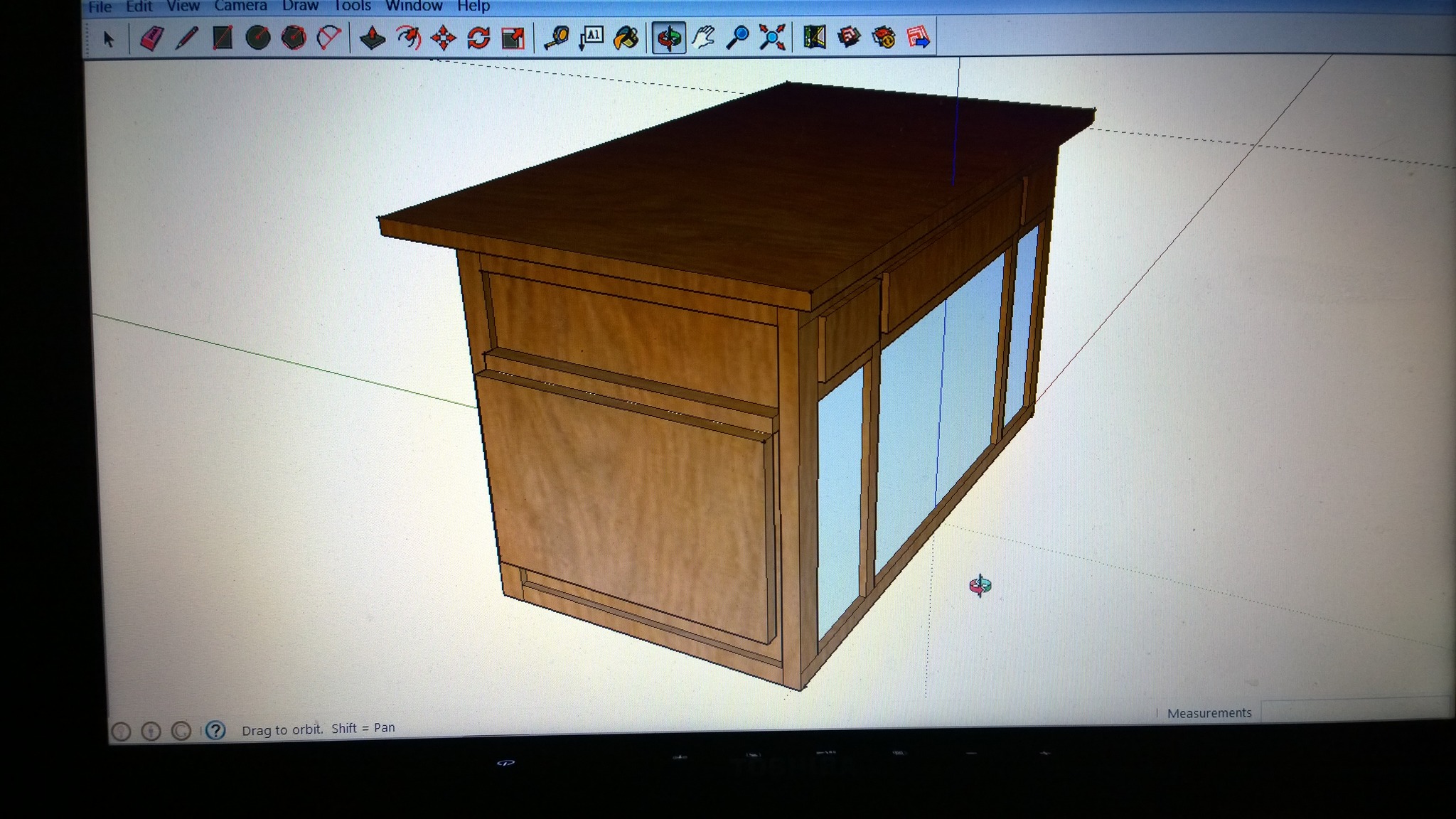This screenshot has height=819, width=1456.
Task: Choose the pink Eraser tool
Action: [x=151, y=38]
